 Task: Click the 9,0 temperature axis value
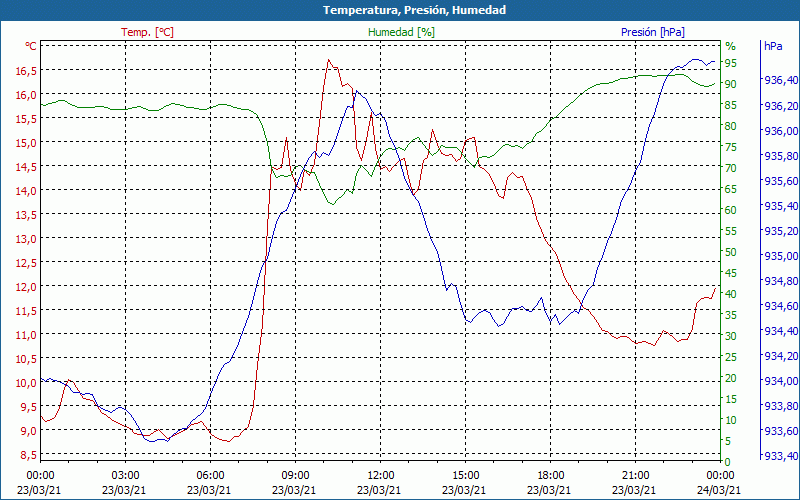click(x=28, y=430)
